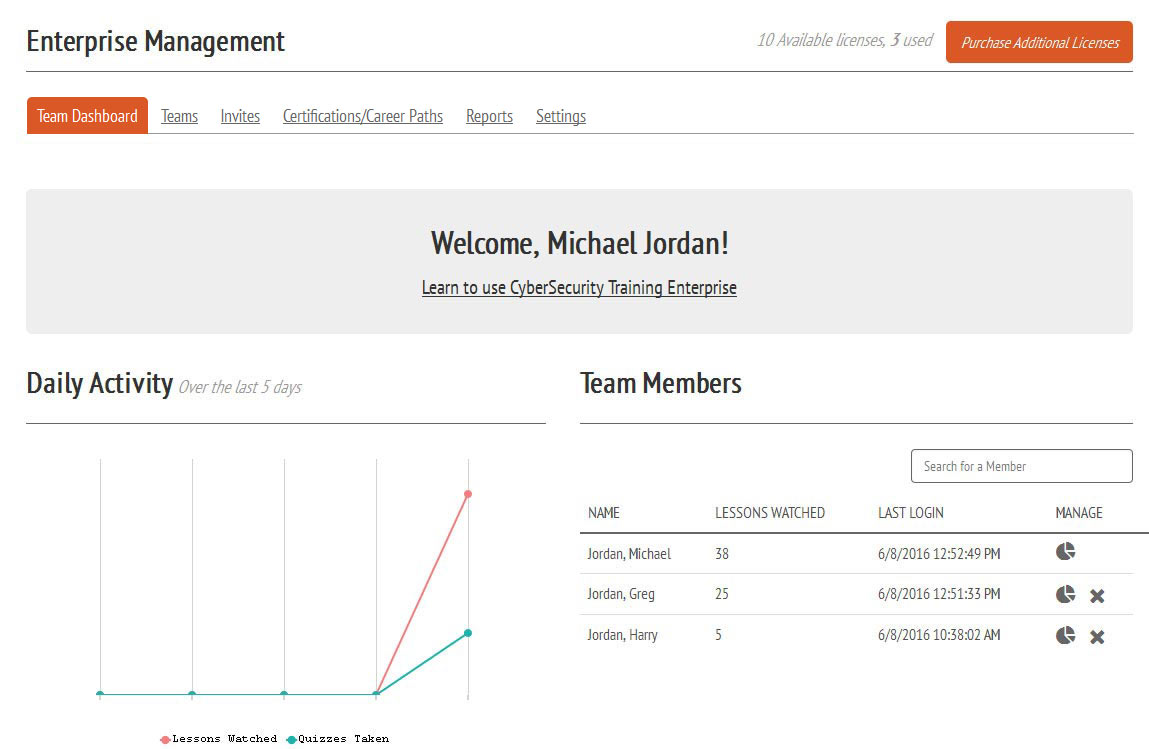Viewport: 1149px width, 749px height.
Task: Open report chart icon for Jordan, Harry
Action: pyautogui.click(x=1065, y=635)
